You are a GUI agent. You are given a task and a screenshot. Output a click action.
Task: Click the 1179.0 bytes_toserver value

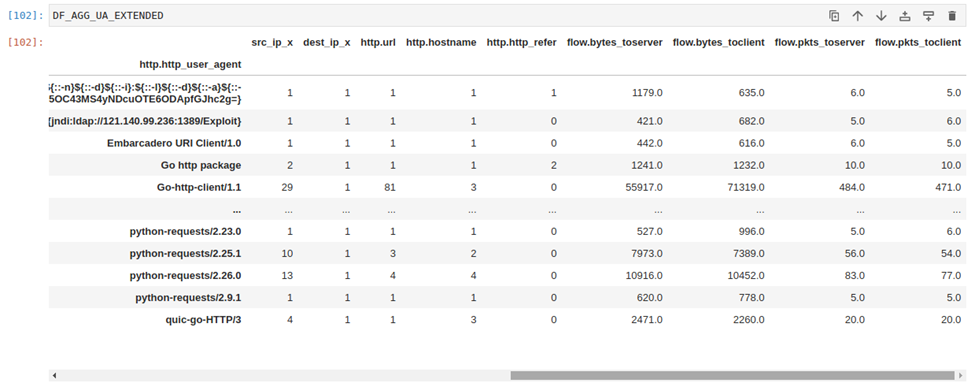(x=647, y=93)
